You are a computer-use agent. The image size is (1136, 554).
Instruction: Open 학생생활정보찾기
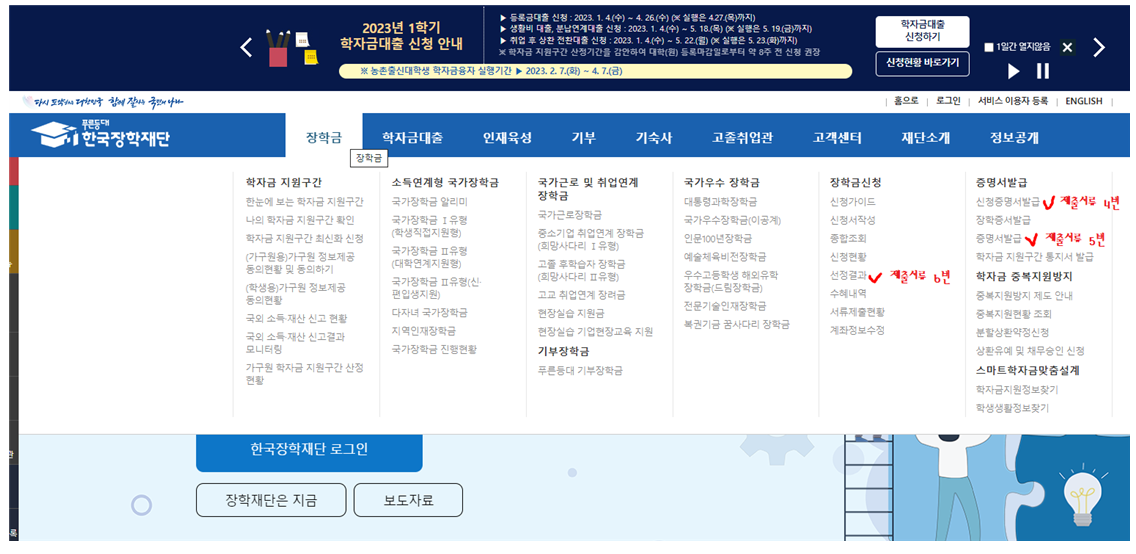click(x=1012, y=408)
